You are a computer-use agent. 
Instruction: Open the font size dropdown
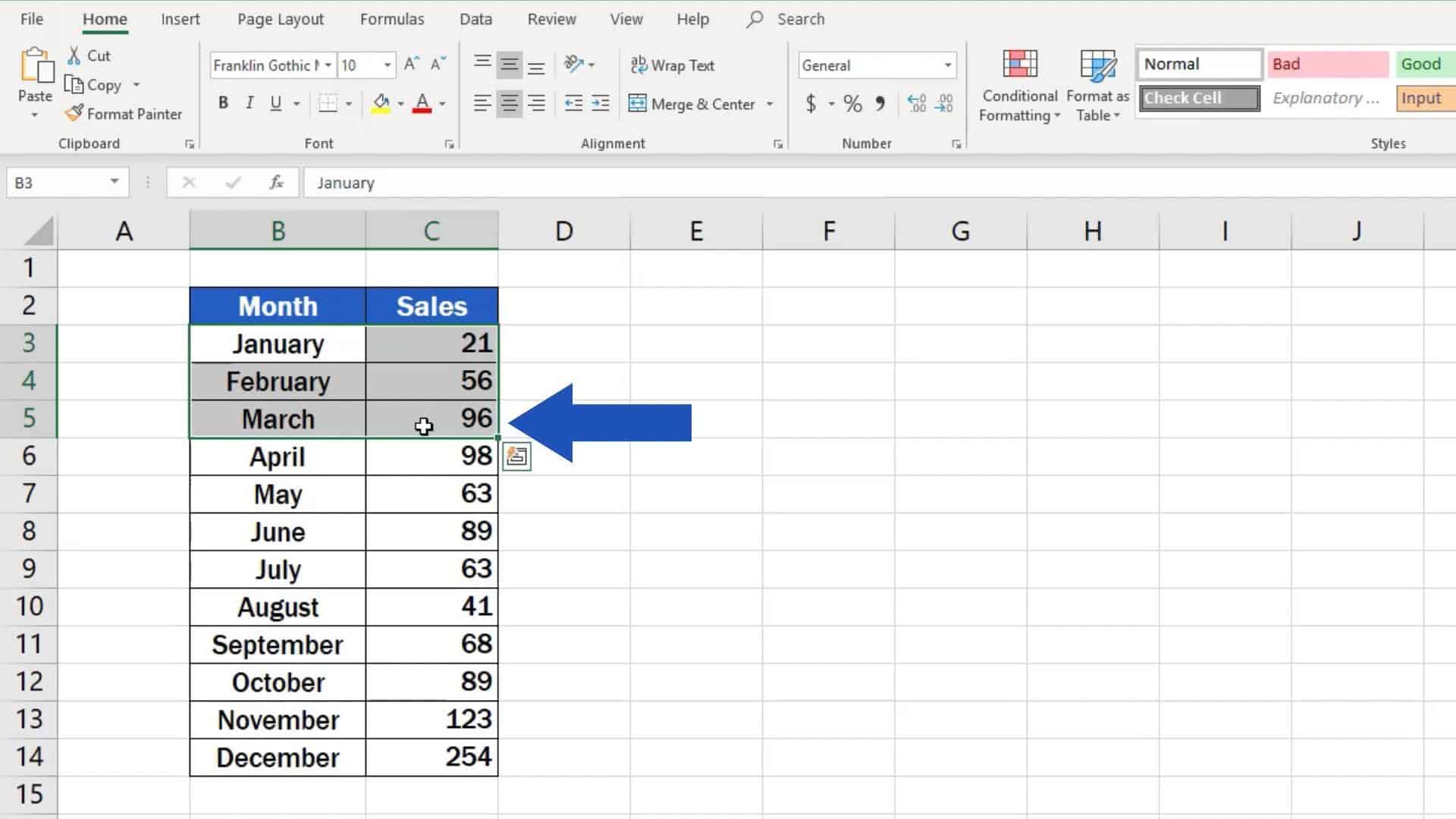388,65
